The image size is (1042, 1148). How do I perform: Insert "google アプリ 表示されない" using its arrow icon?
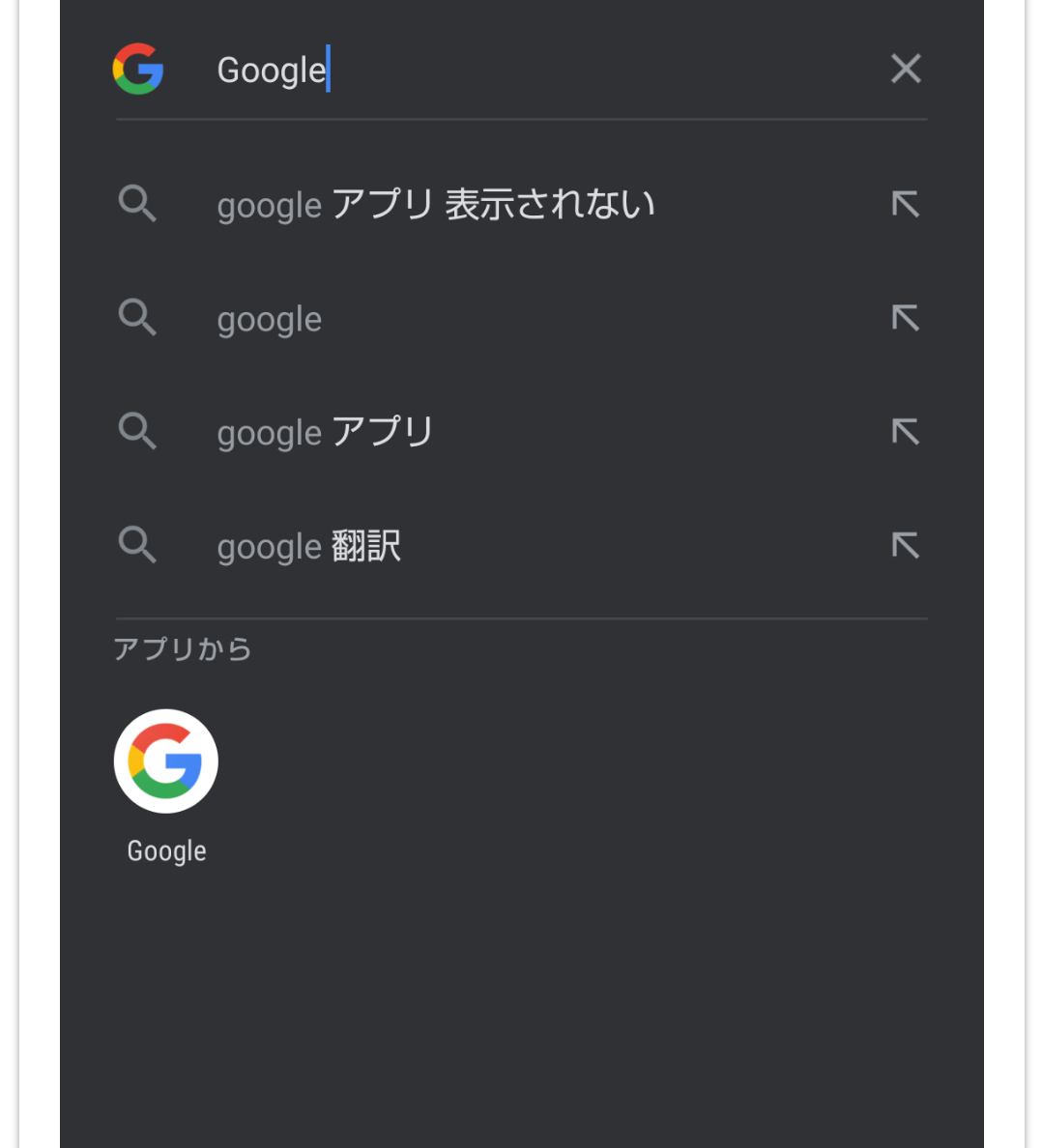click(906, 204)
